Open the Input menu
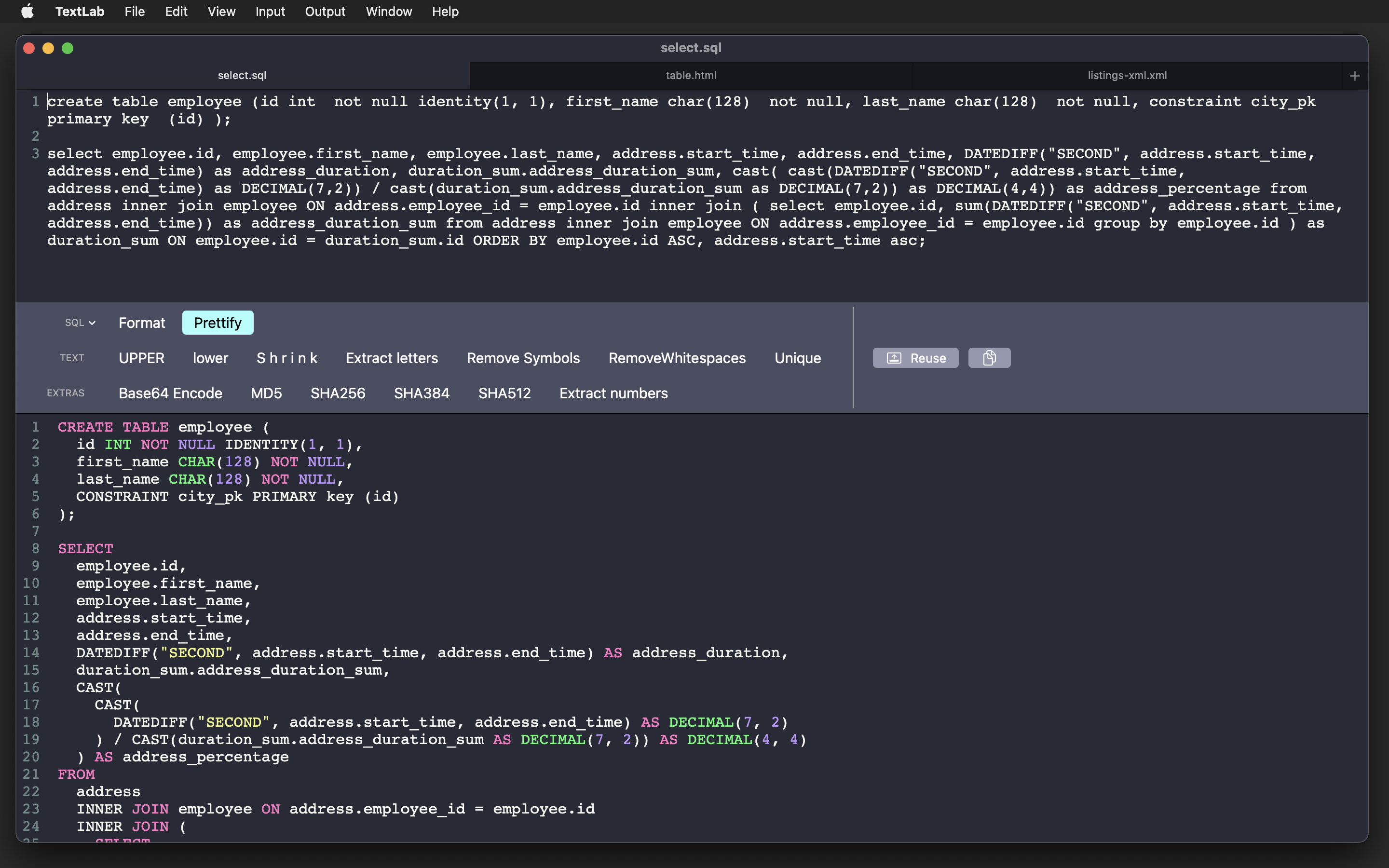1389x868 pixels. [270, 12]
